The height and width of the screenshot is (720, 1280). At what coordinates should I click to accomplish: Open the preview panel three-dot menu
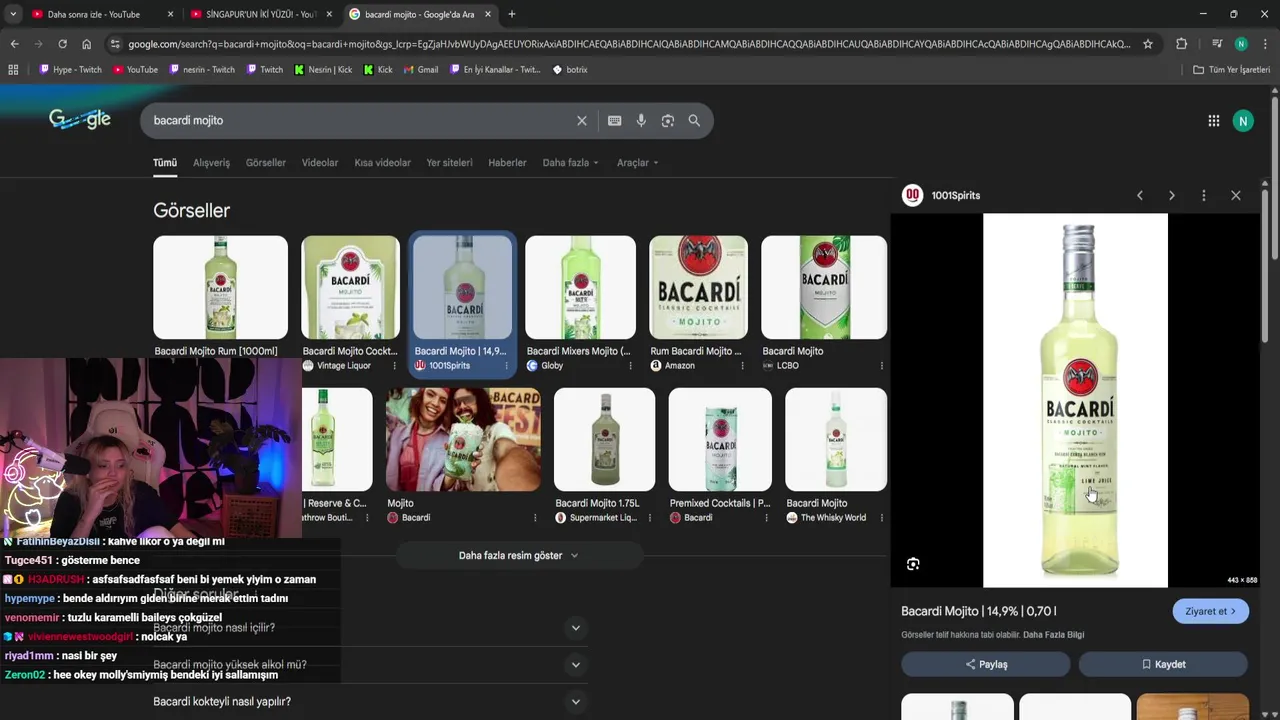(x=1204, y=196)
